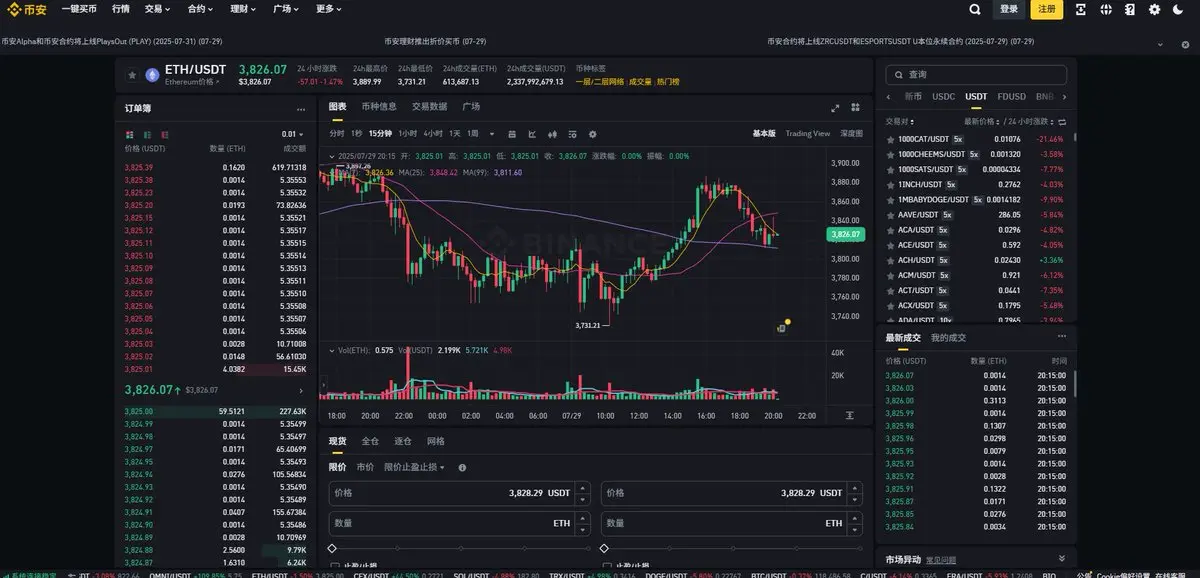Click the Ethereum coin logo
This screenshot has width=1200, height=578.
(x=153, y=74)
